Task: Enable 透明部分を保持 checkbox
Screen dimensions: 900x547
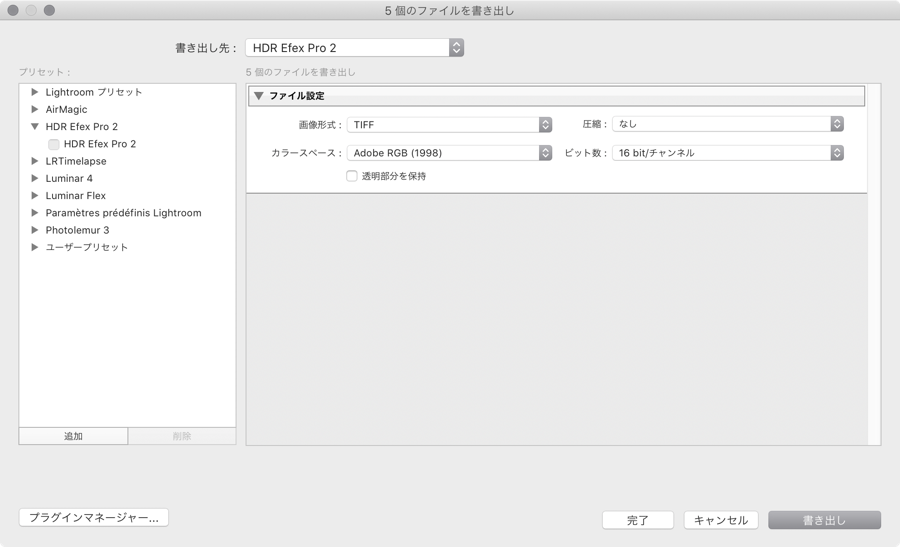Action: click(352, 176)
